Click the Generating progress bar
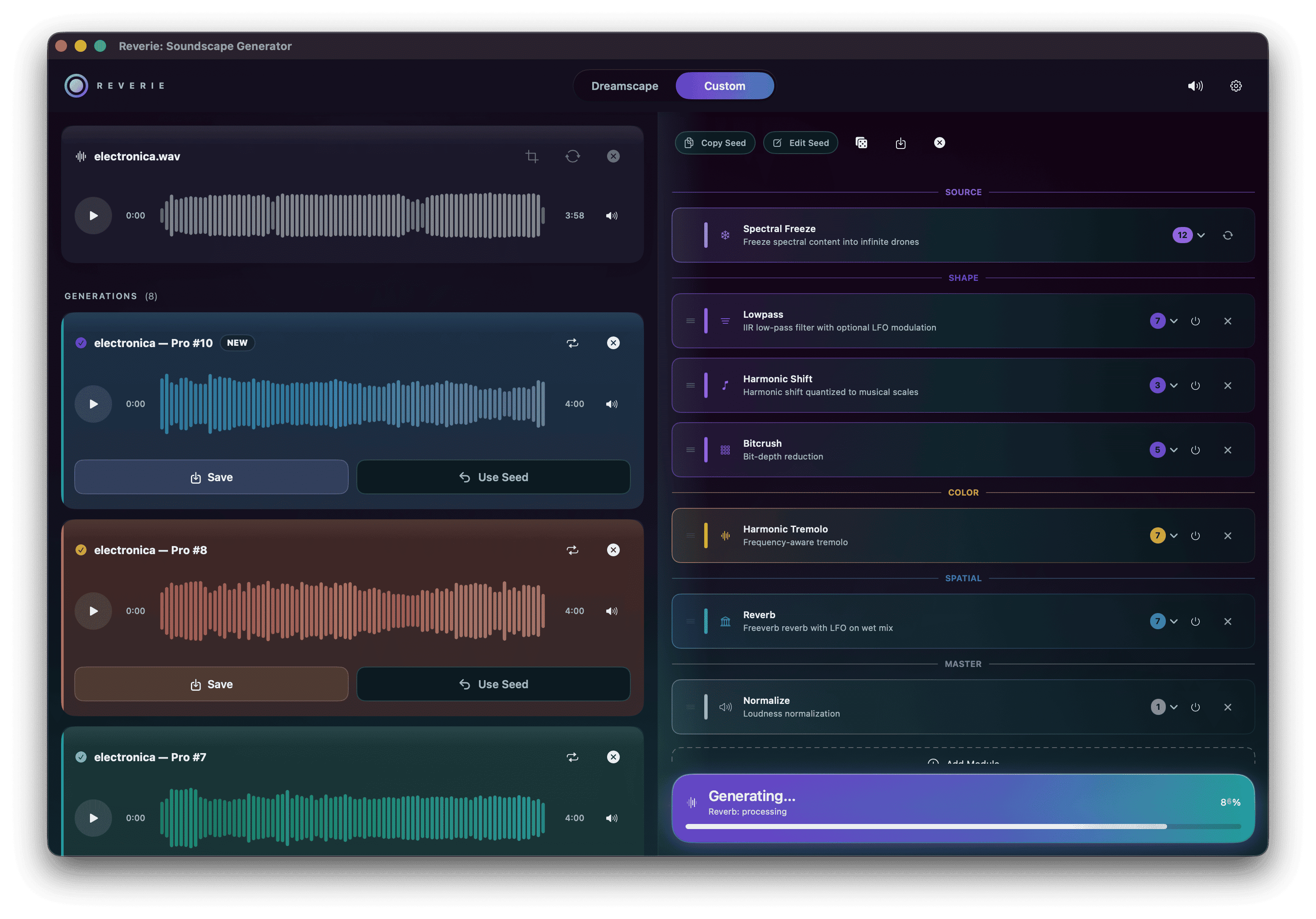 tap(963, 826)
